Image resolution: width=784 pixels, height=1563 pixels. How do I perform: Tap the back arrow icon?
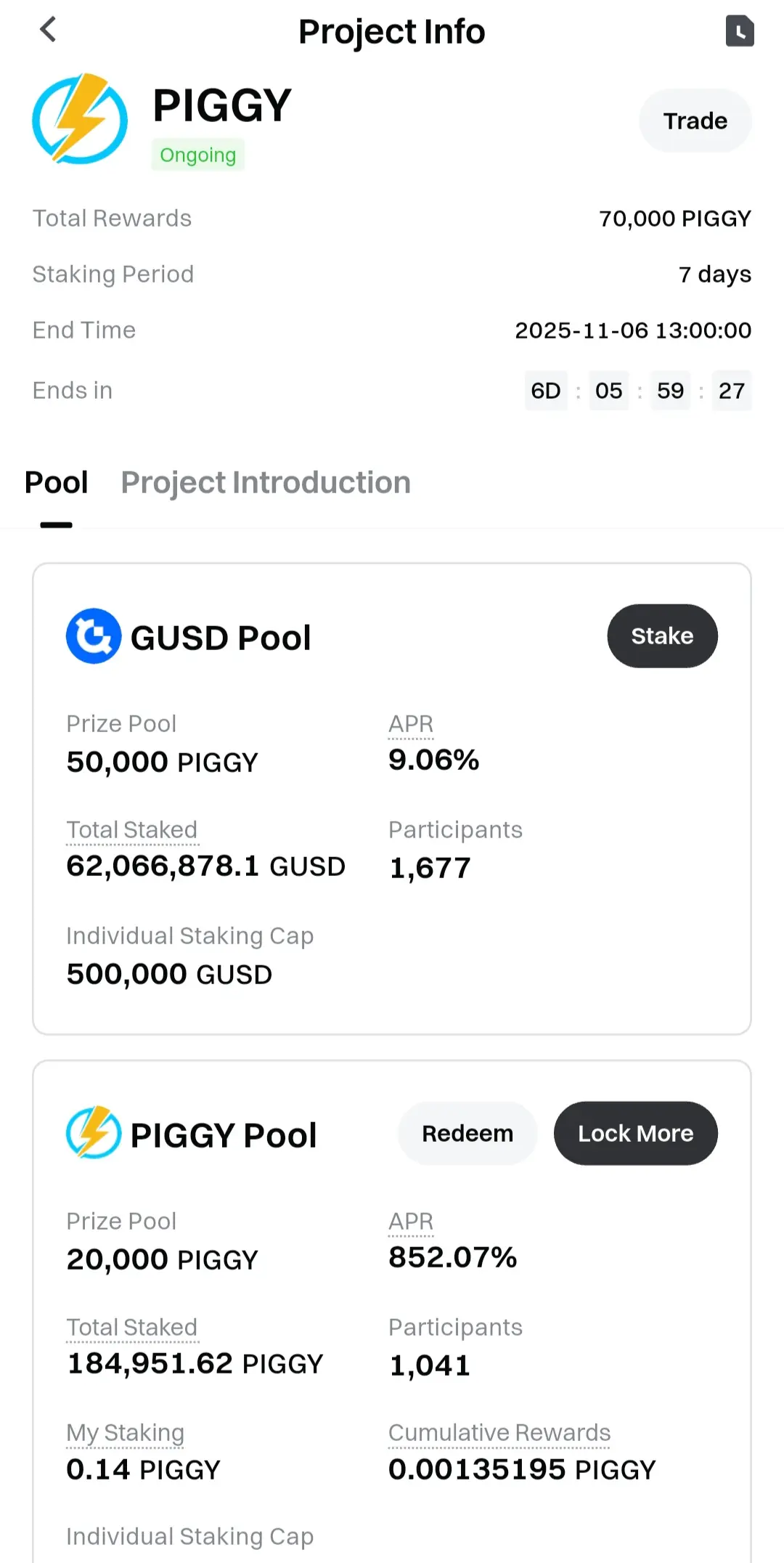pyautogui.click(x=48, y=30)
